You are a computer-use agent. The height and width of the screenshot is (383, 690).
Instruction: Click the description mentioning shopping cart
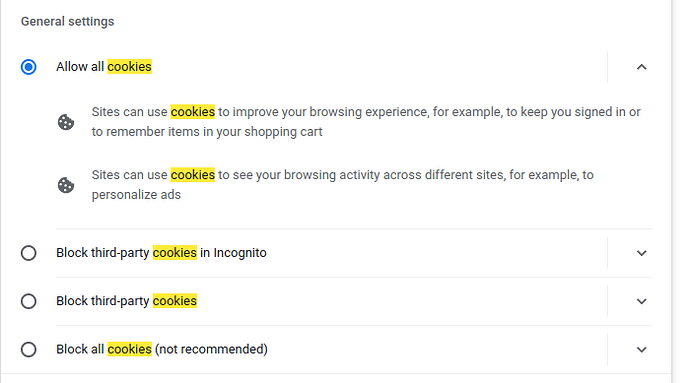tap(366, 122)
